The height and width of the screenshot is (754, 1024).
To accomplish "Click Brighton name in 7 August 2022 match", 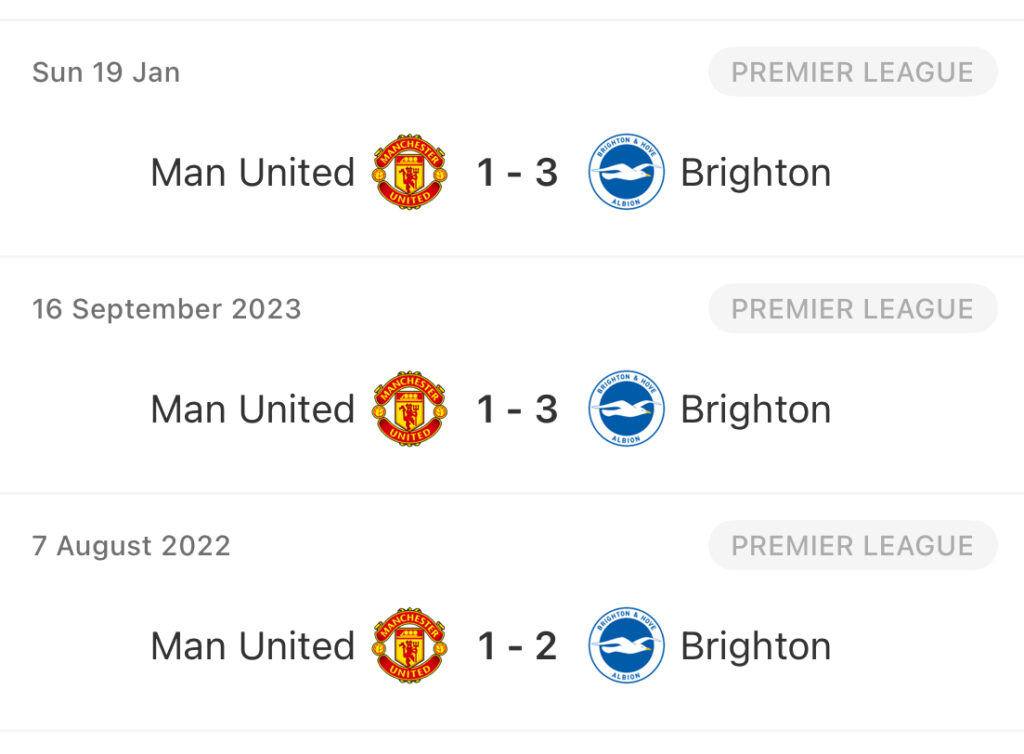I will point(756,646).
